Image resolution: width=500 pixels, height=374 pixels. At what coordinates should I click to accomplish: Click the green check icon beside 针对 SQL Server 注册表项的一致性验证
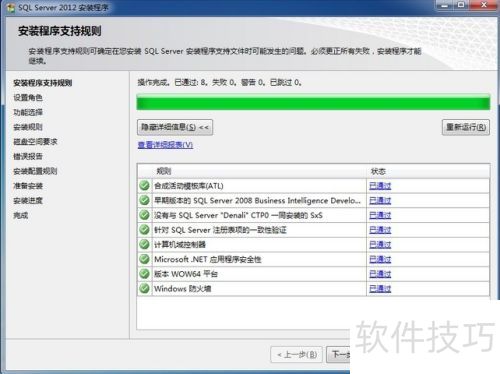(x=144, y=229)
